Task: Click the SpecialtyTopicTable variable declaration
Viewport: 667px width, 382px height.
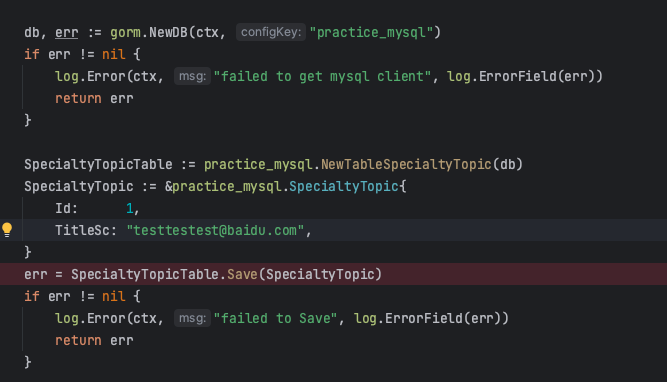Action: point(98,165)
